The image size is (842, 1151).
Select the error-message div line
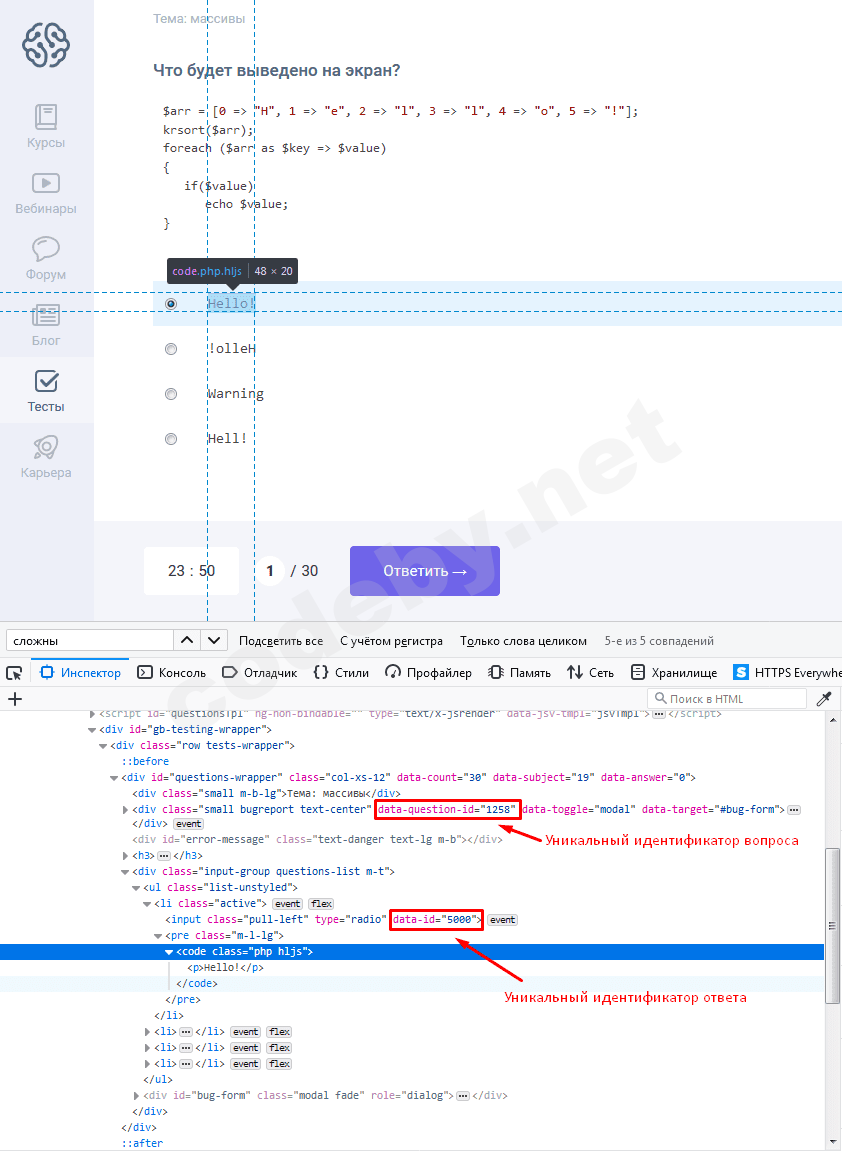317,839
